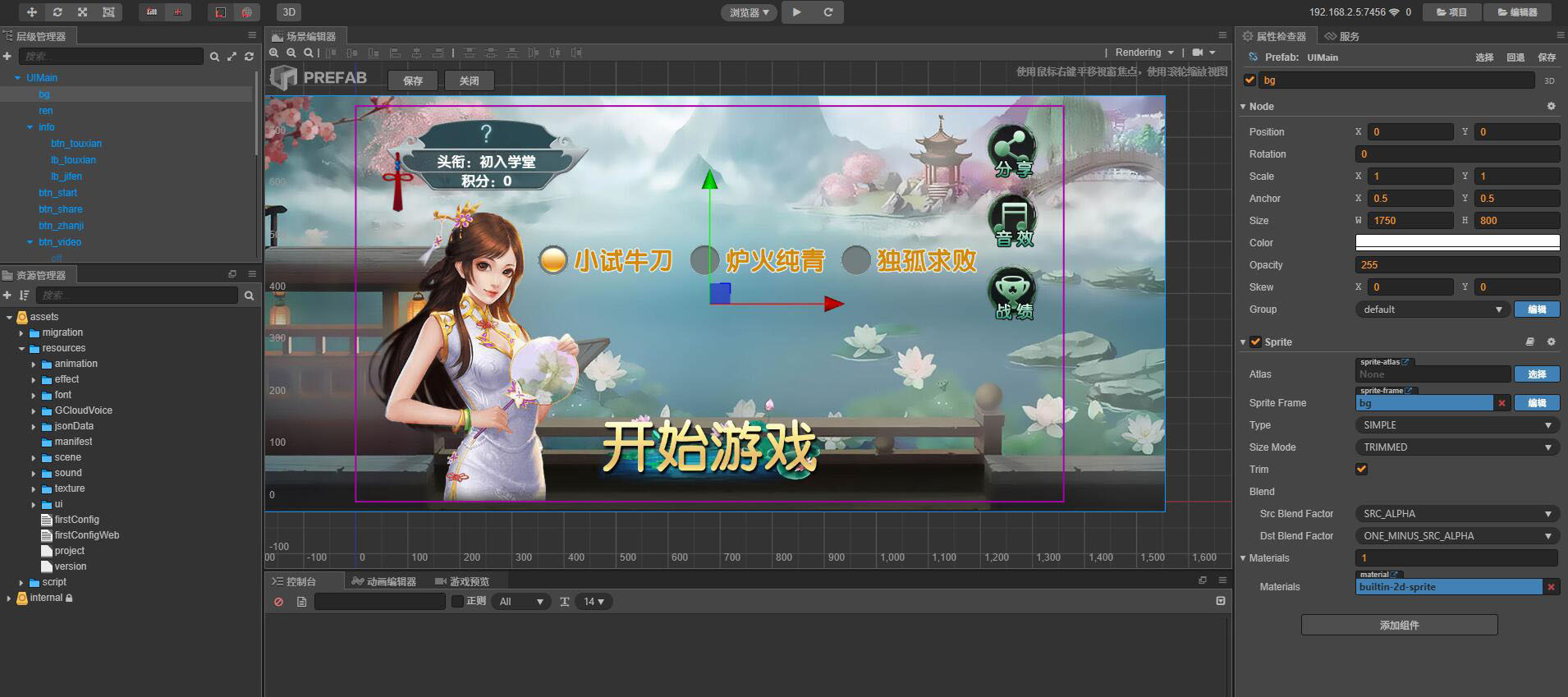Viewport: 1568px width, 697px height.
Task: Toggle the 正则 regex checkbox
Action: (x=458, y=602)
